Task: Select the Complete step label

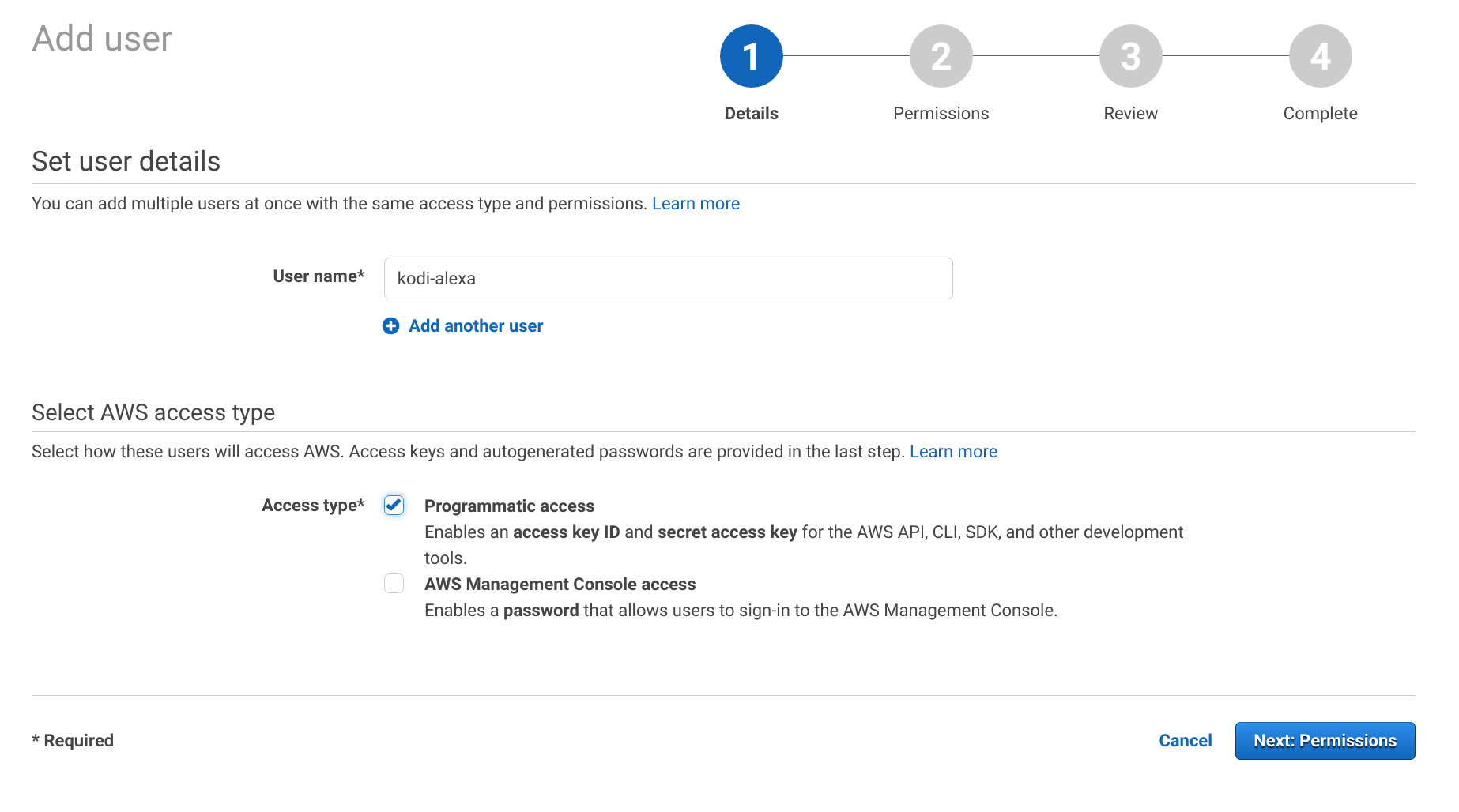Action: (1320, 114)
